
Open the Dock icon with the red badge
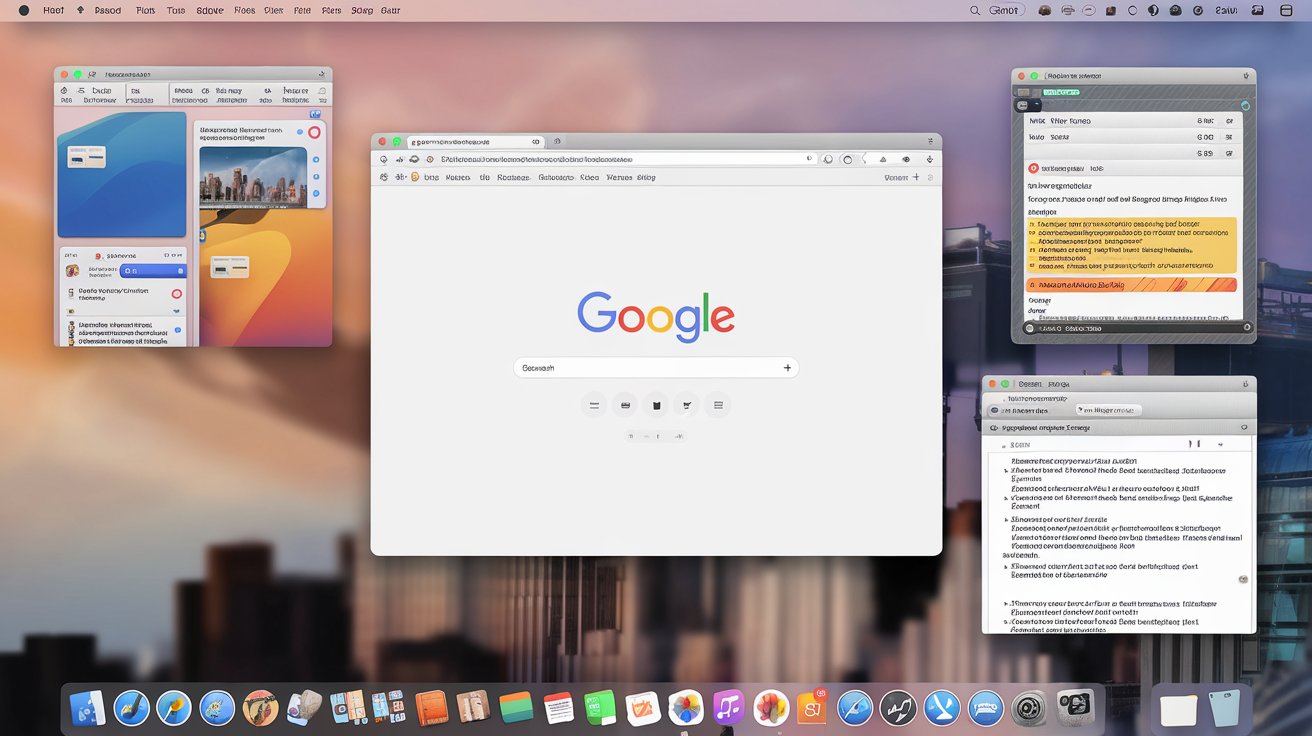(813, 708)
